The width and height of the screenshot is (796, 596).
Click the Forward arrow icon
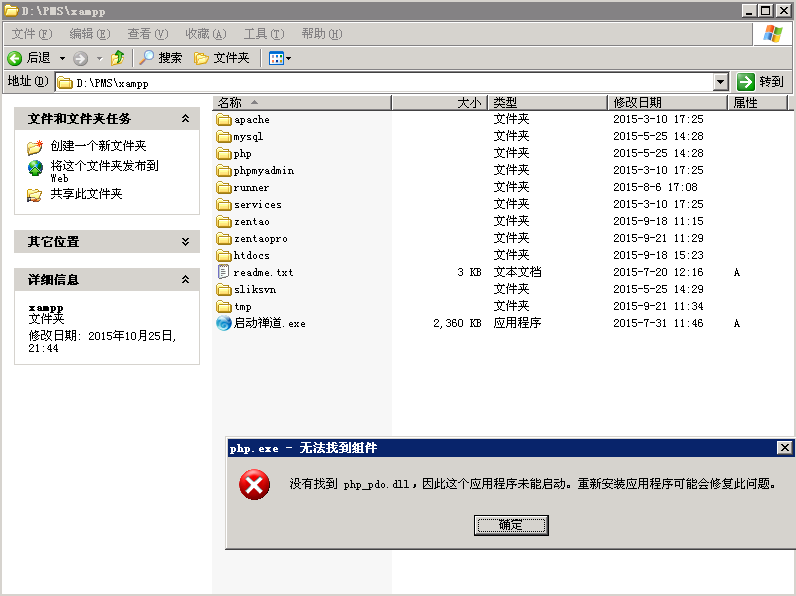coord(80,58)
